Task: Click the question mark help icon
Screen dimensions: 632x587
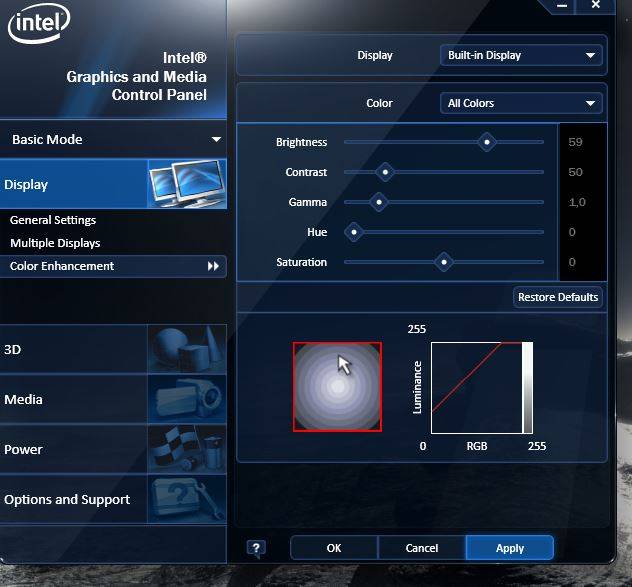Action: click(256, 548)
